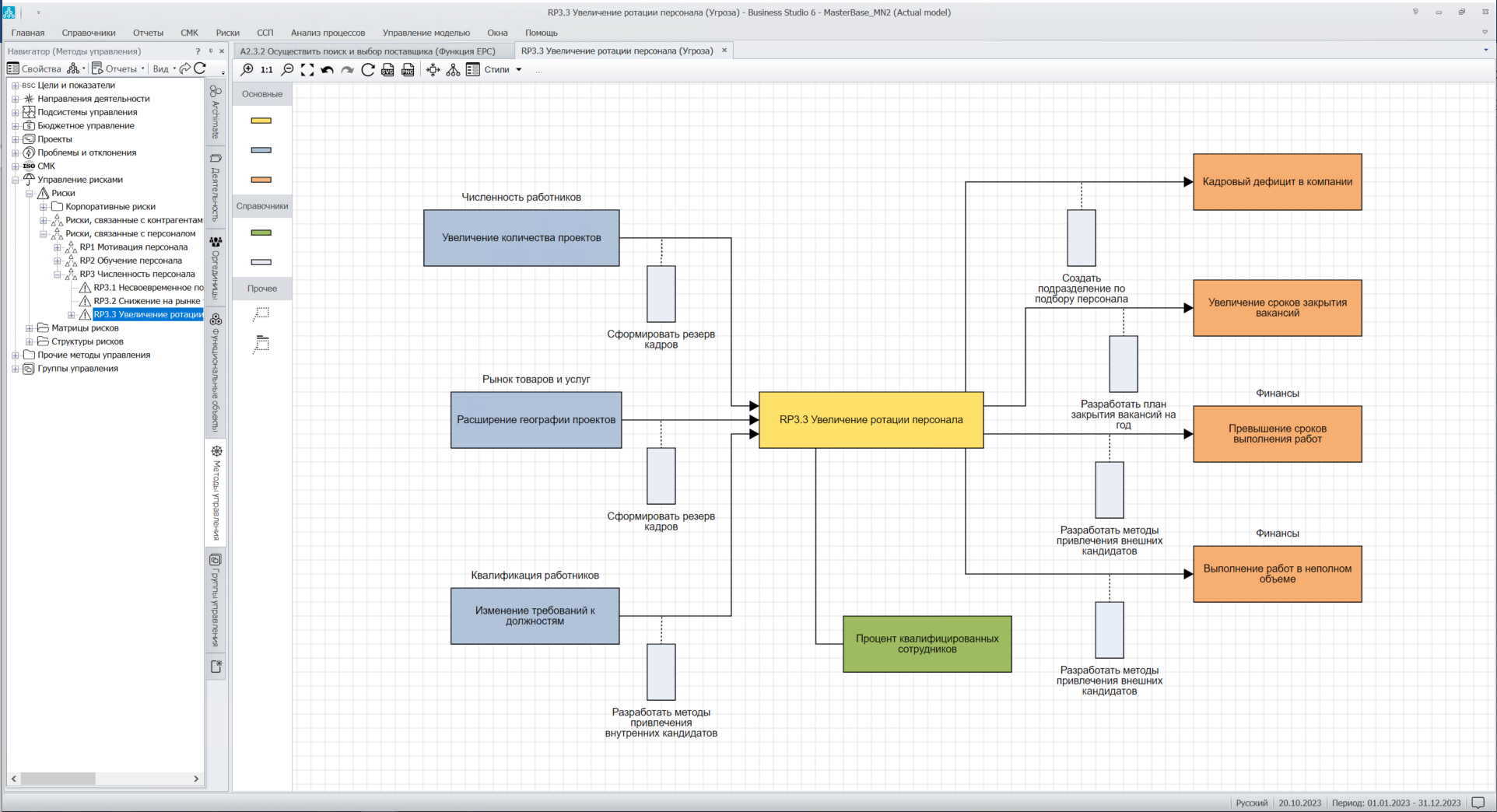Undo the last diagram action
The image size is (1497, 812).
point(328,70)
